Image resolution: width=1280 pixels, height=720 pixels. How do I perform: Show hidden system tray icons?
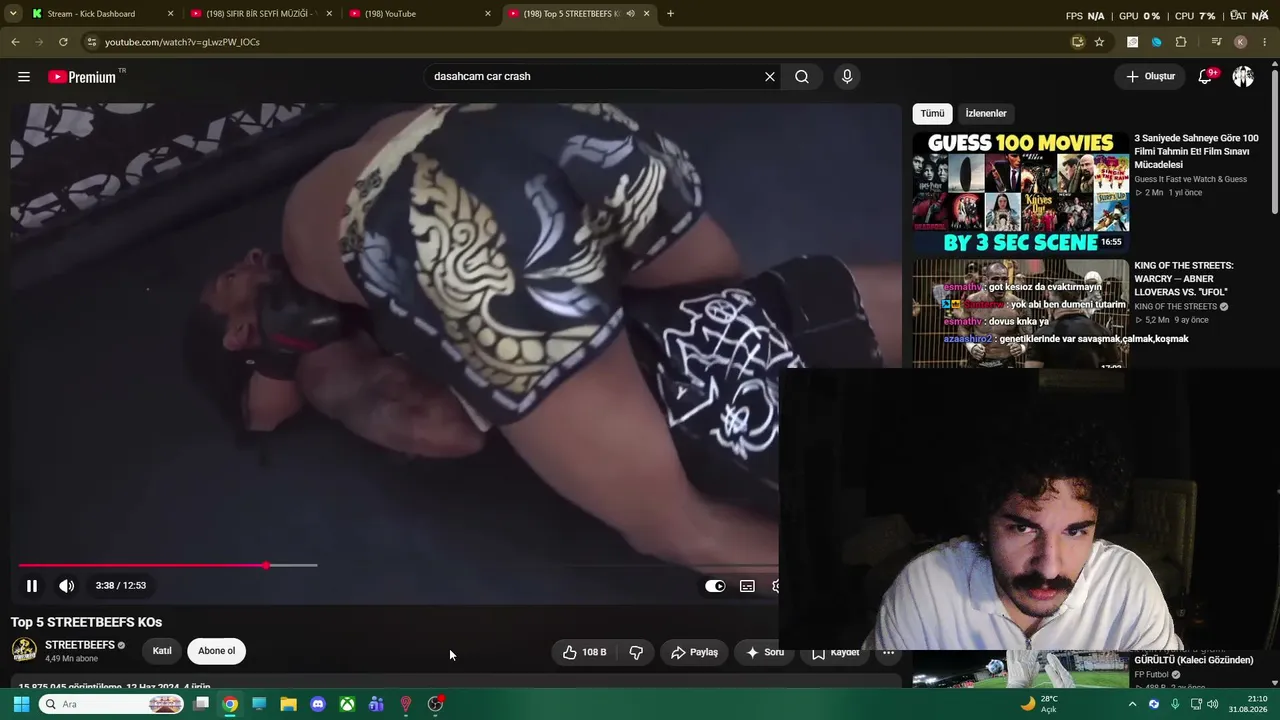(1133, 704)
